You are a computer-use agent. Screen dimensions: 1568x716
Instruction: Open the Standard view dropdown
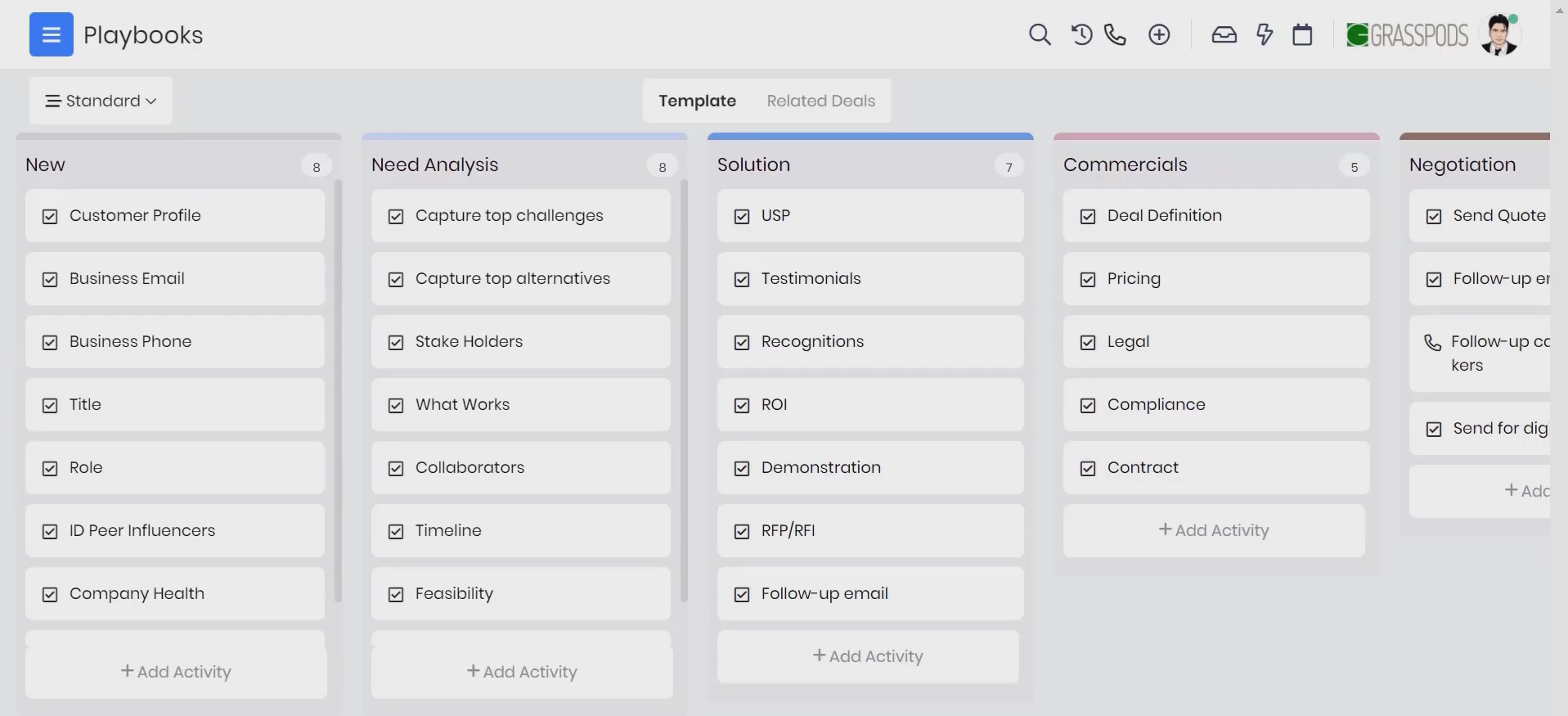[x=101, y=101]
